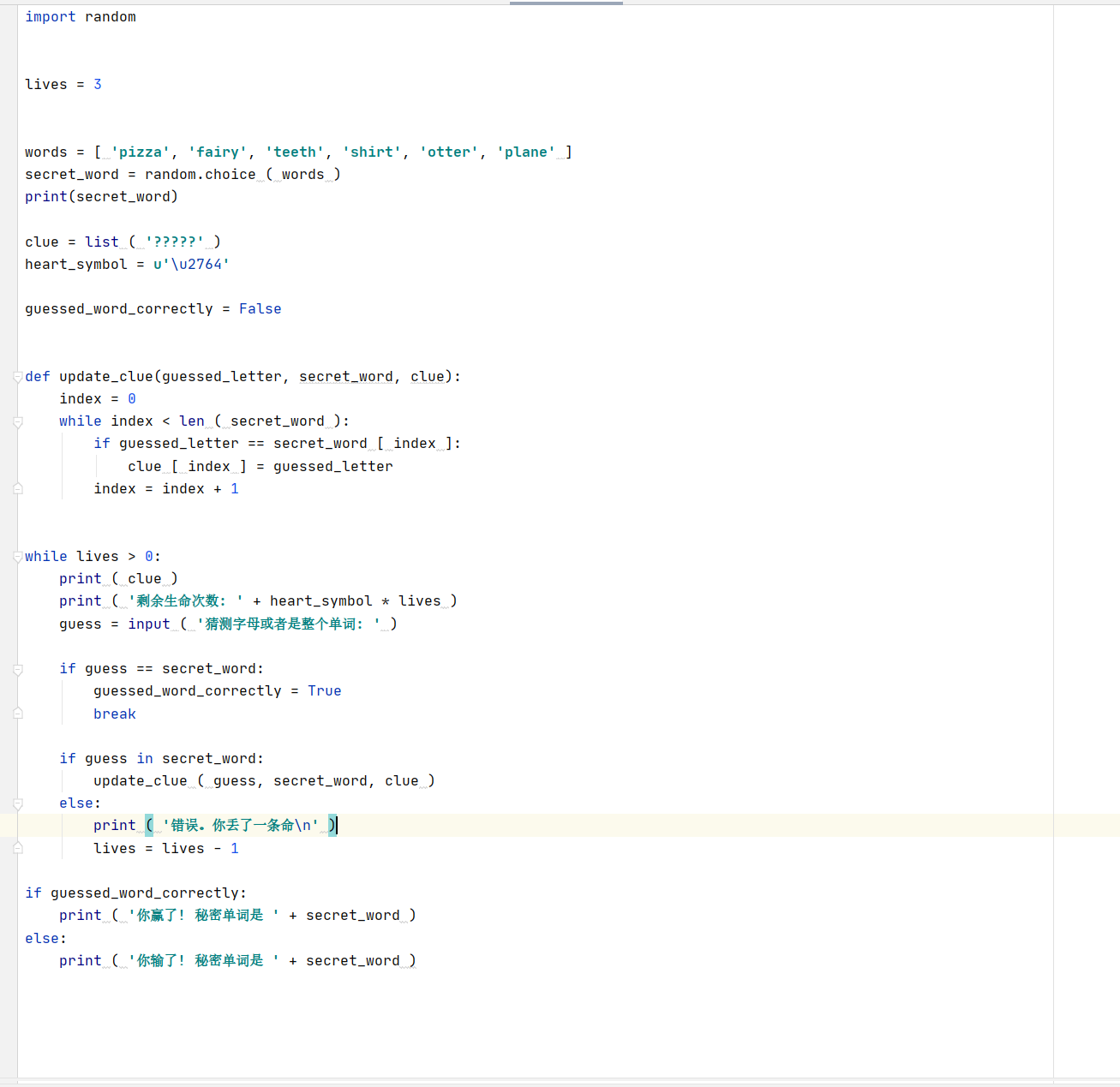Click 'False' in guessed_word_correctly assignment

261,308
